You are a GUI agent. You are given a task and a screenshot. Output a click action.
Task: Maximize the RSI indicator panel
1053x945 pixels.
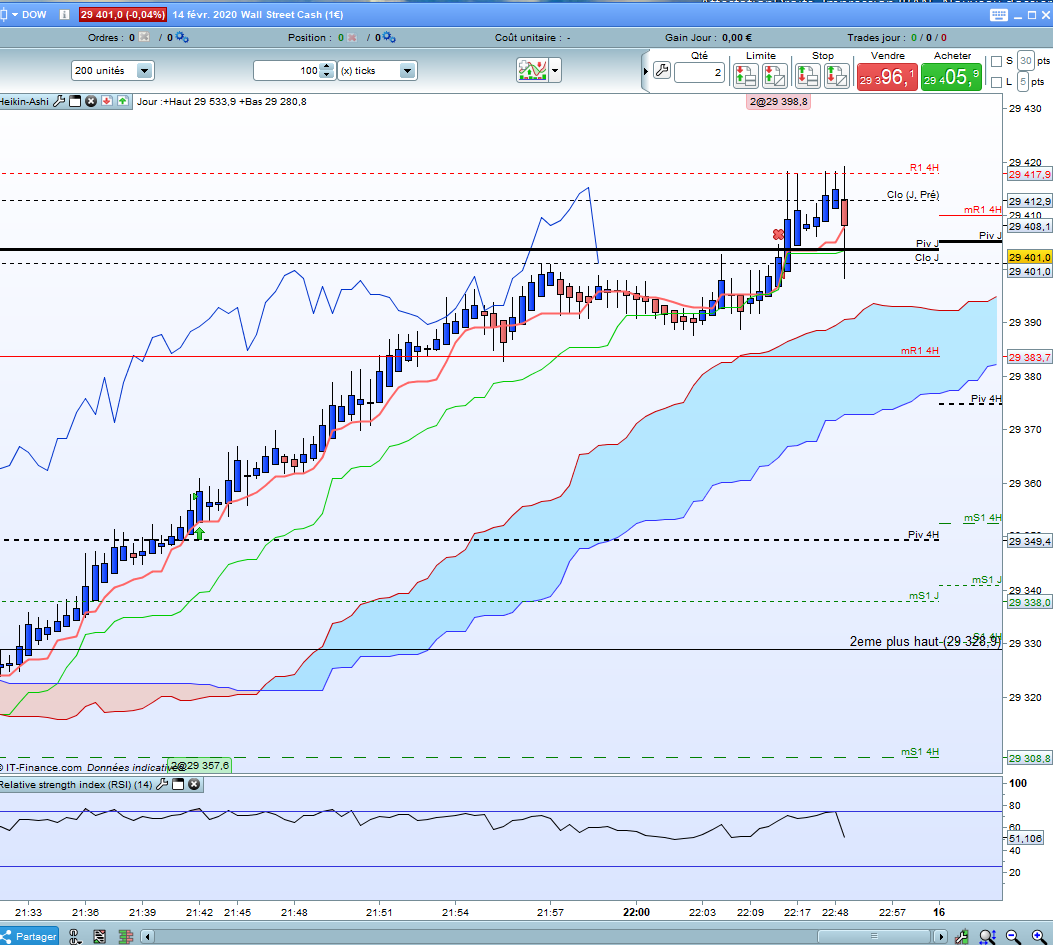pyautogui.click(x=178, y=784)
